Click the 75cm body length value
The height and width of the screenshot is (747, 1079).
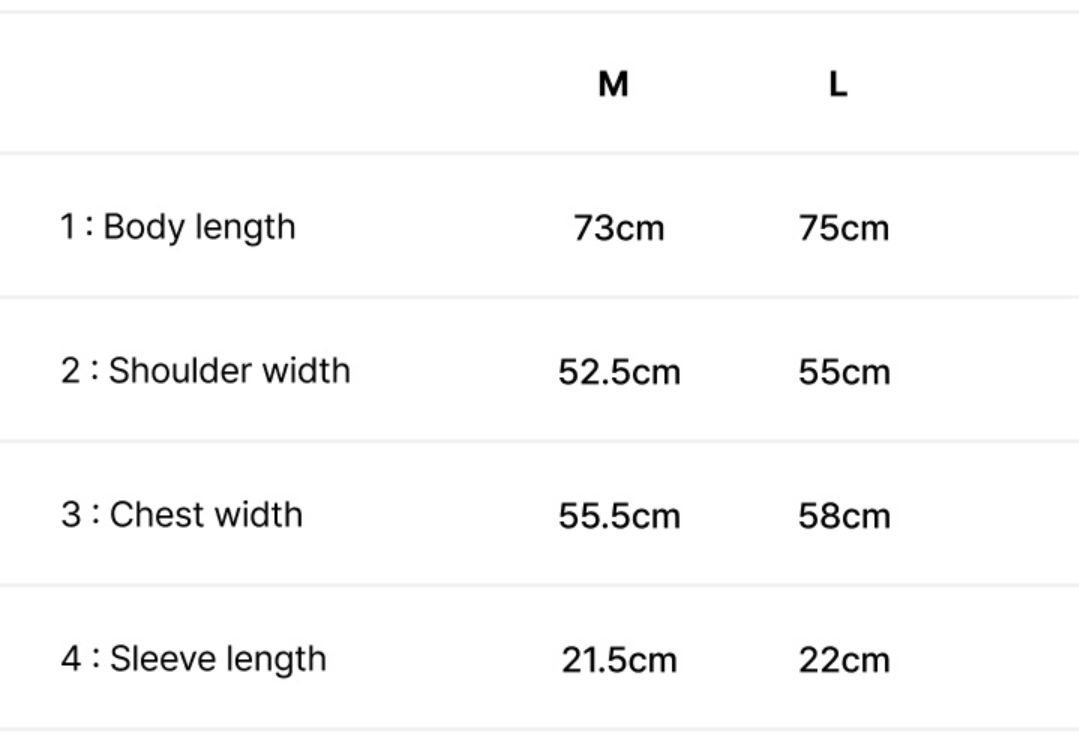[x=843, y=228]
